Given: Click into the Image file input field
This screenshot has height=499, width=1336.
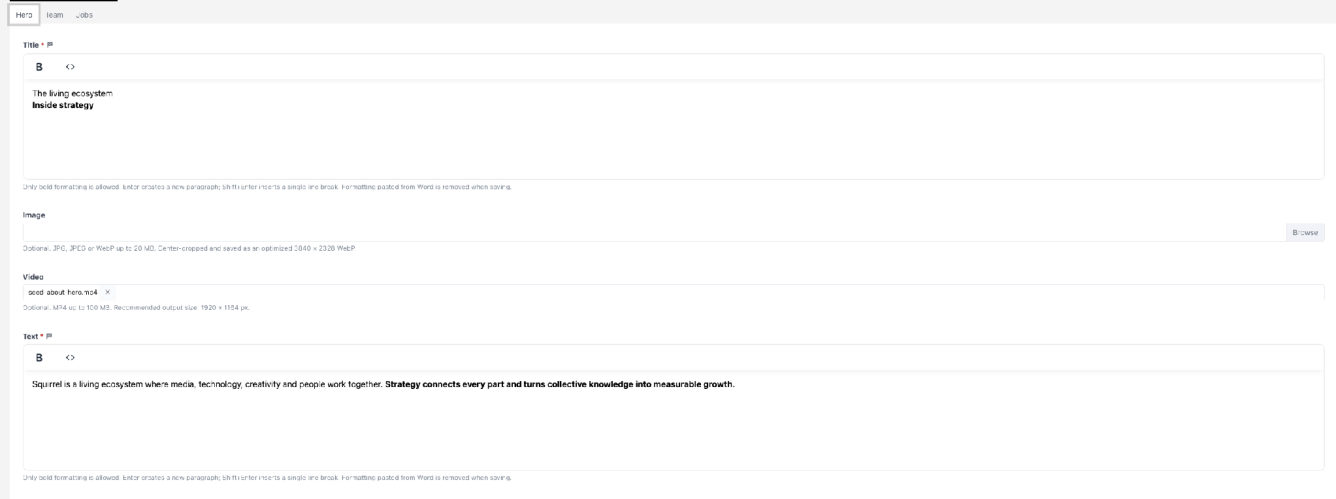Looking at the screenshot, I should [654, 232].
